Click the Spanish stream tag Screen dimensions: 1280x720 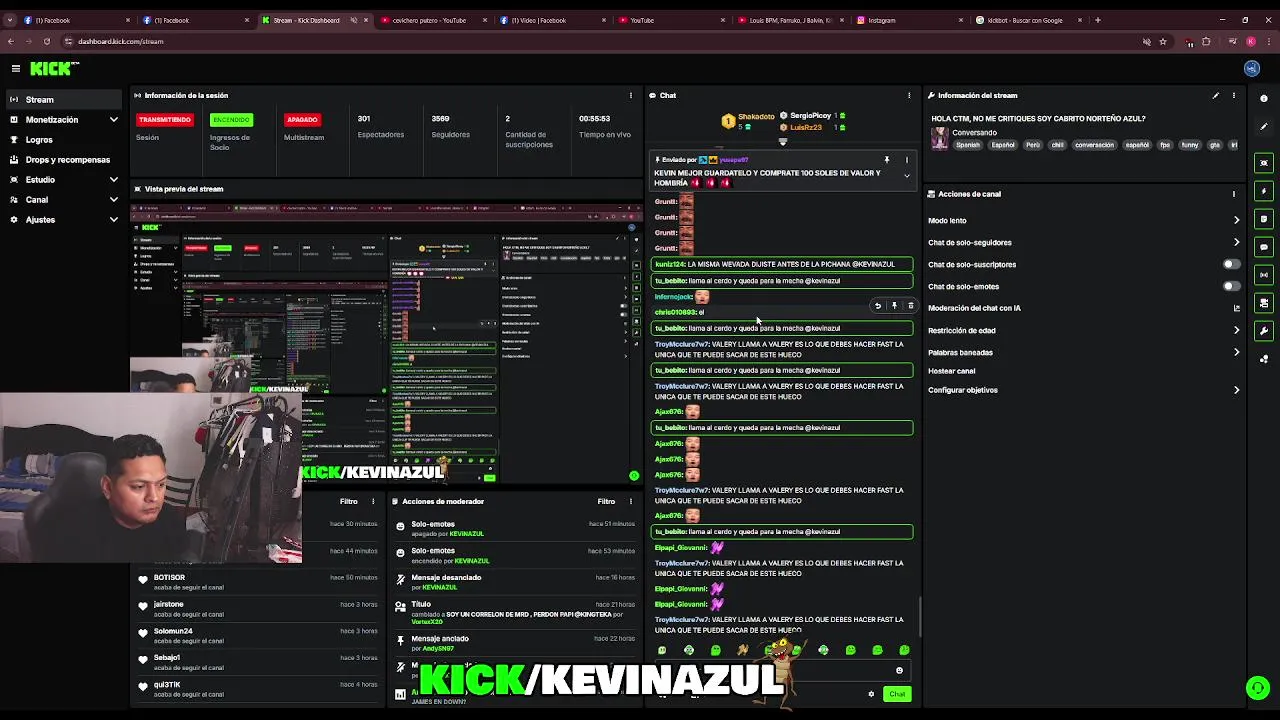968,145
